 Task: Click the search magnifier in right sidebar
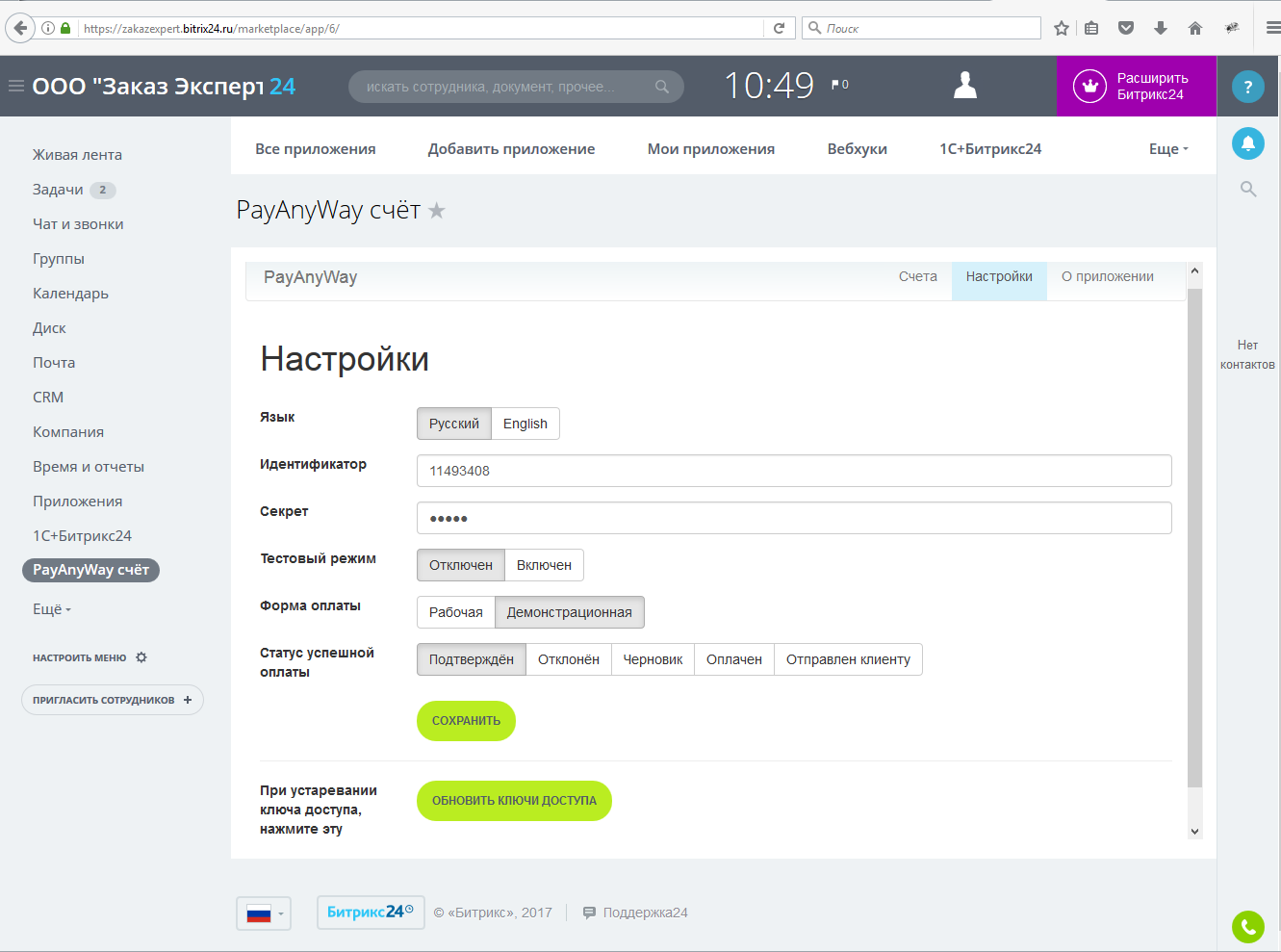click(1248, 190)
